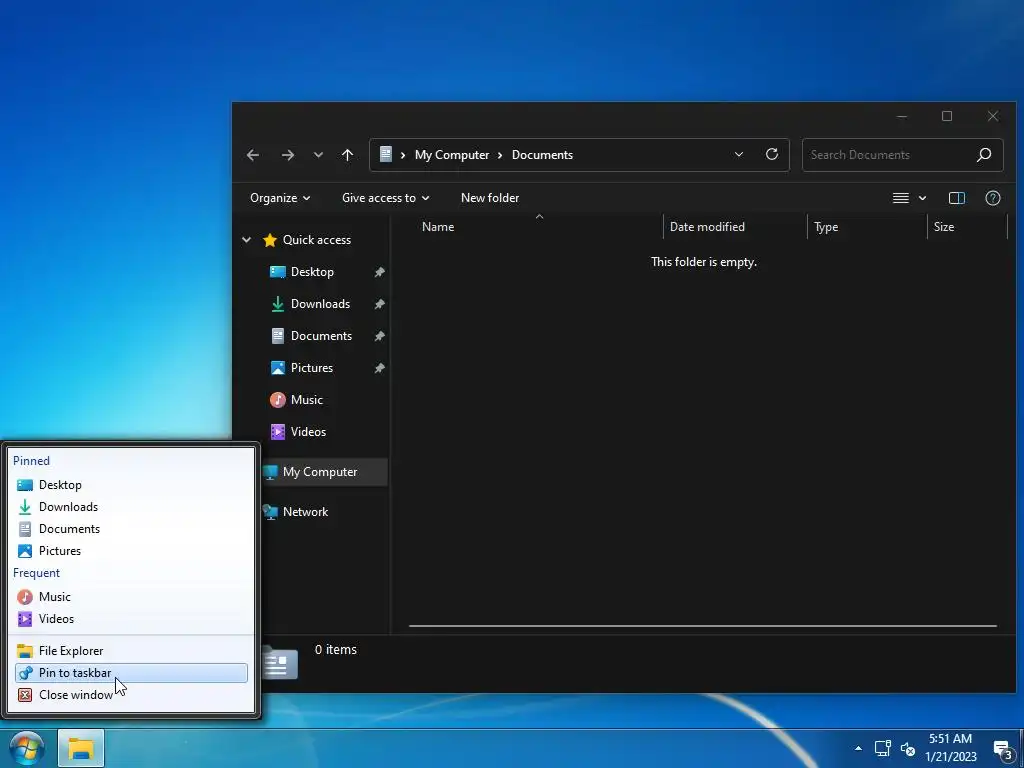Choose Close window in the jump list
1024x768 pixels.
(x=131, y=695)
